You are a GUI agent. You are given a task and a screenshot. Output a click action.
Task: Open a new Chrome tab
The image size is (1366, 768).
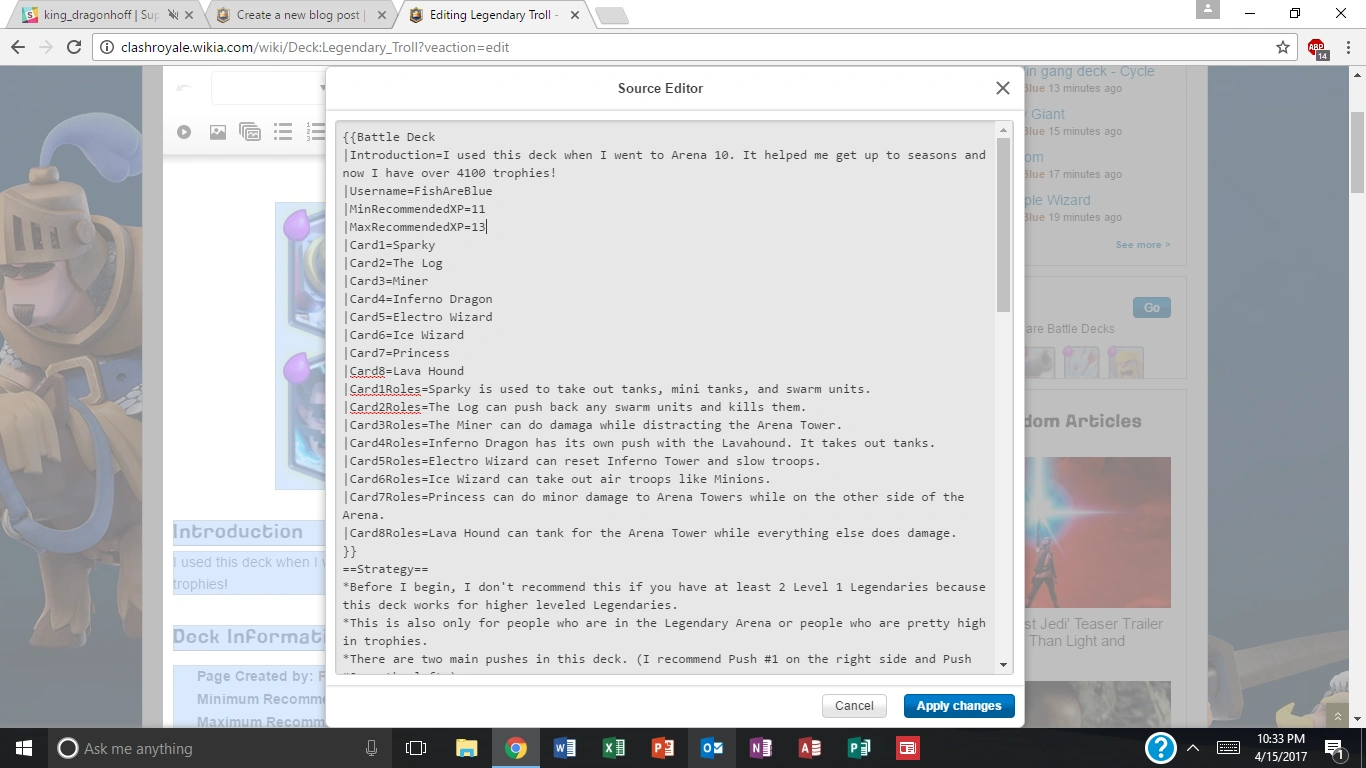point(611,16)
